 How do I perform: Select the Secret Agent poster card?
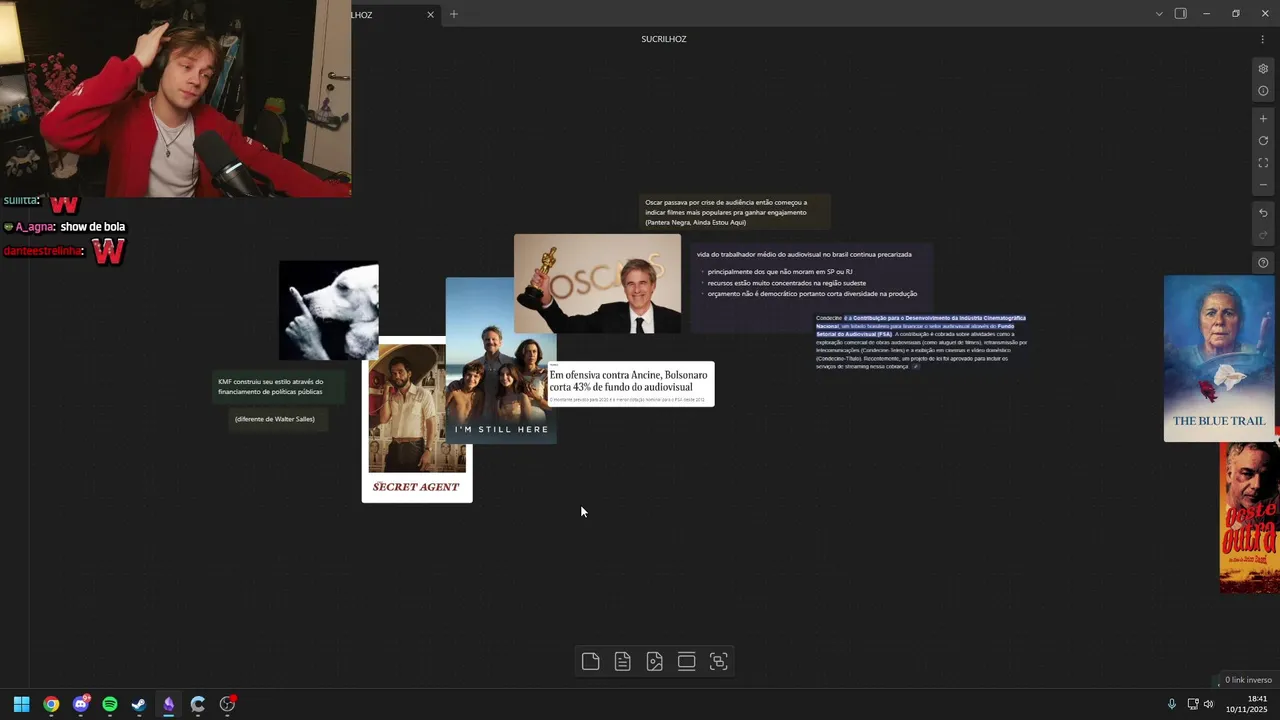click(x=417, y=420)
